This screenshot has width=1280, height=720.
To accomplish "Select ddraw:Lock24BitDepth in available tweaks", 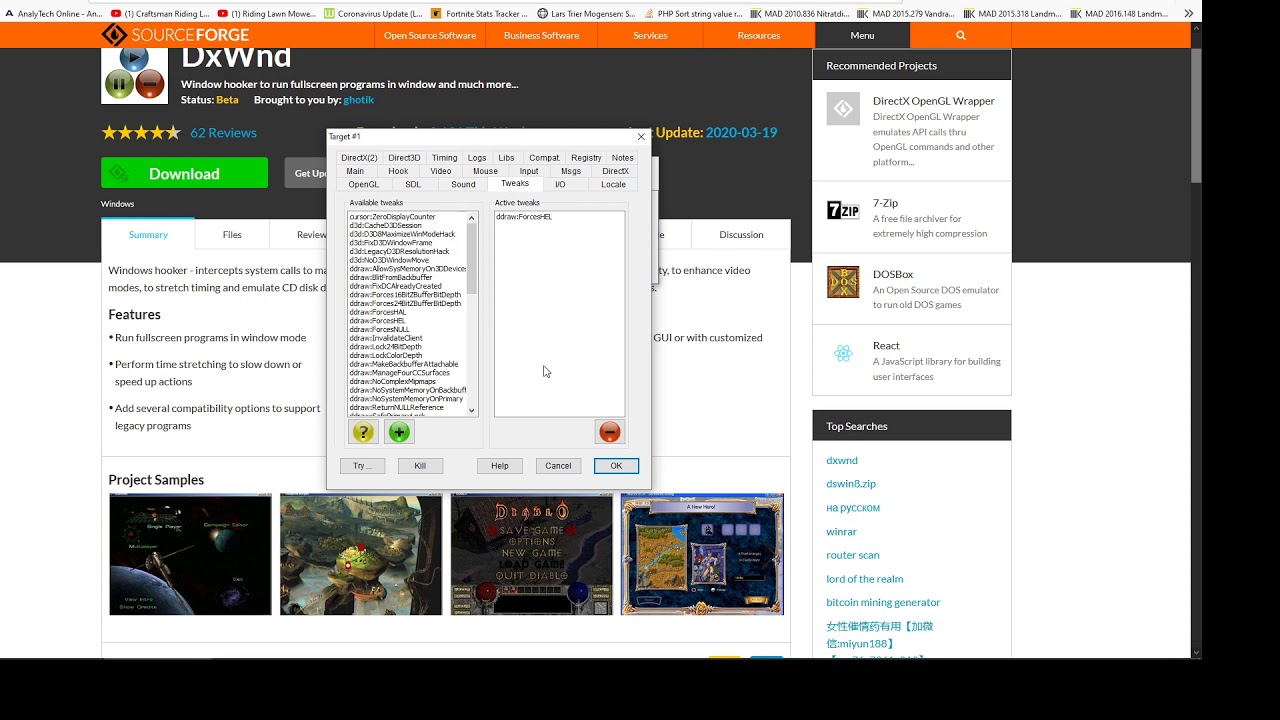I will click(x=385, y=347).
